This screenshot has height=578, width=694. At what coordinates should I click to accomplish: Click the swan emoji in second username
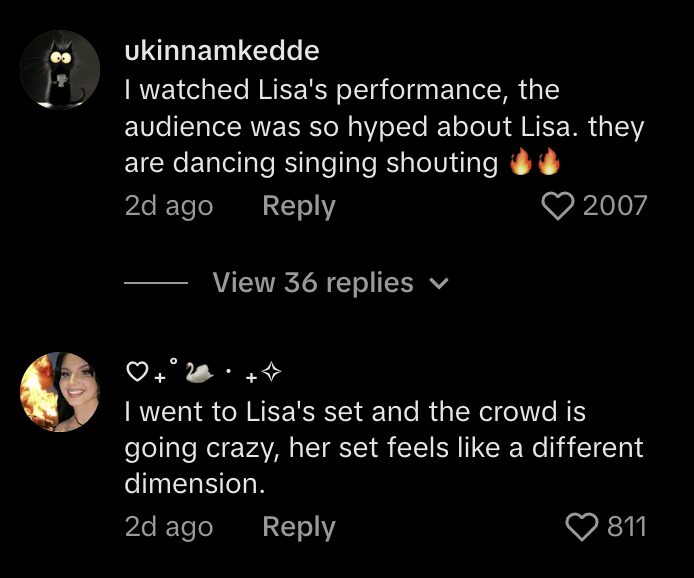[x=201, y=372]
